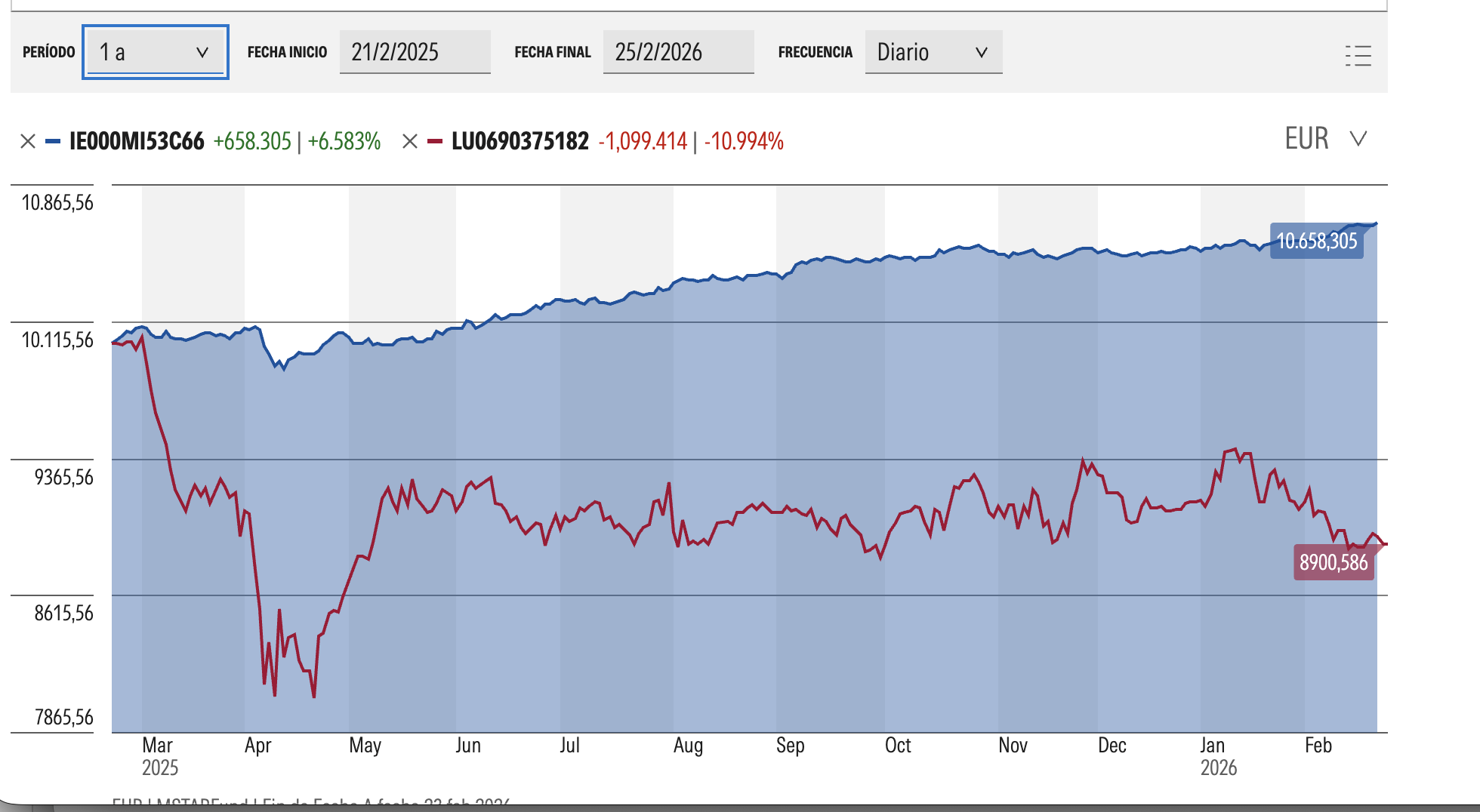1480x812 pixels.
Task: Click the Apr month label on axis
Action: click(x=257, y=746)
